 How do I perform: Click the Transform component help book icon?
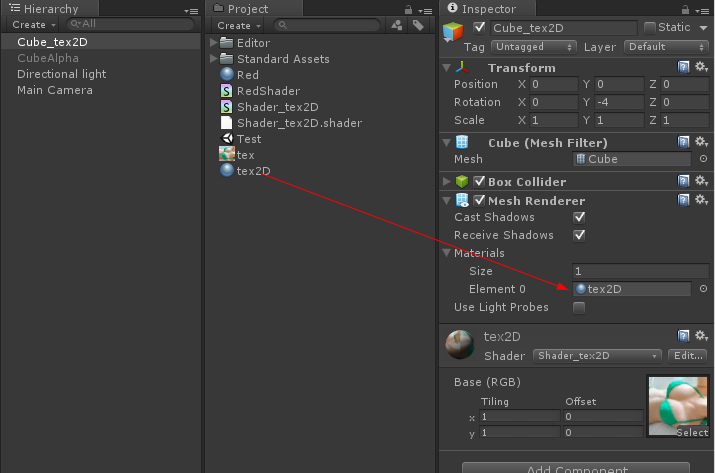[684, 67]
